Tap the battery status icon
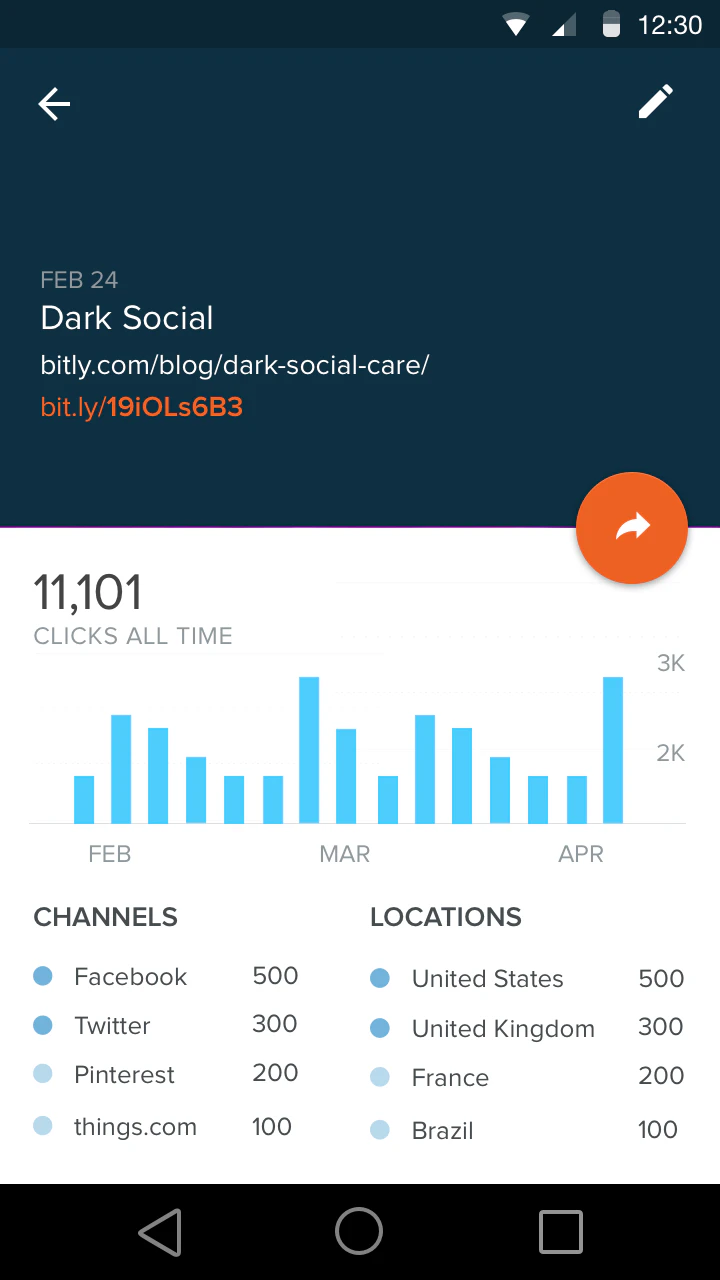 click(610, 24)
